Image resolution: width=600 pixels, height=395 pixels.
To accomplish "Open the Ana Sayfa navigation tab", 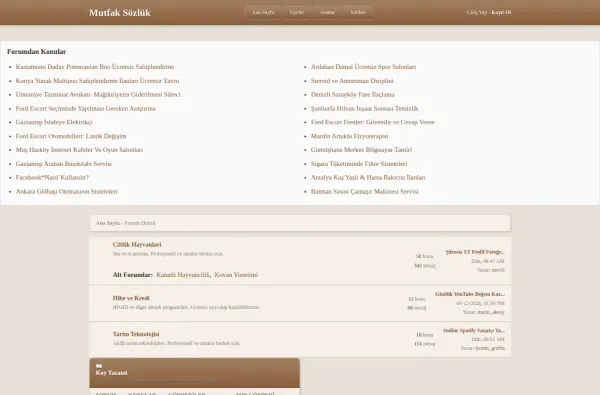I will (x=263, y=12).
